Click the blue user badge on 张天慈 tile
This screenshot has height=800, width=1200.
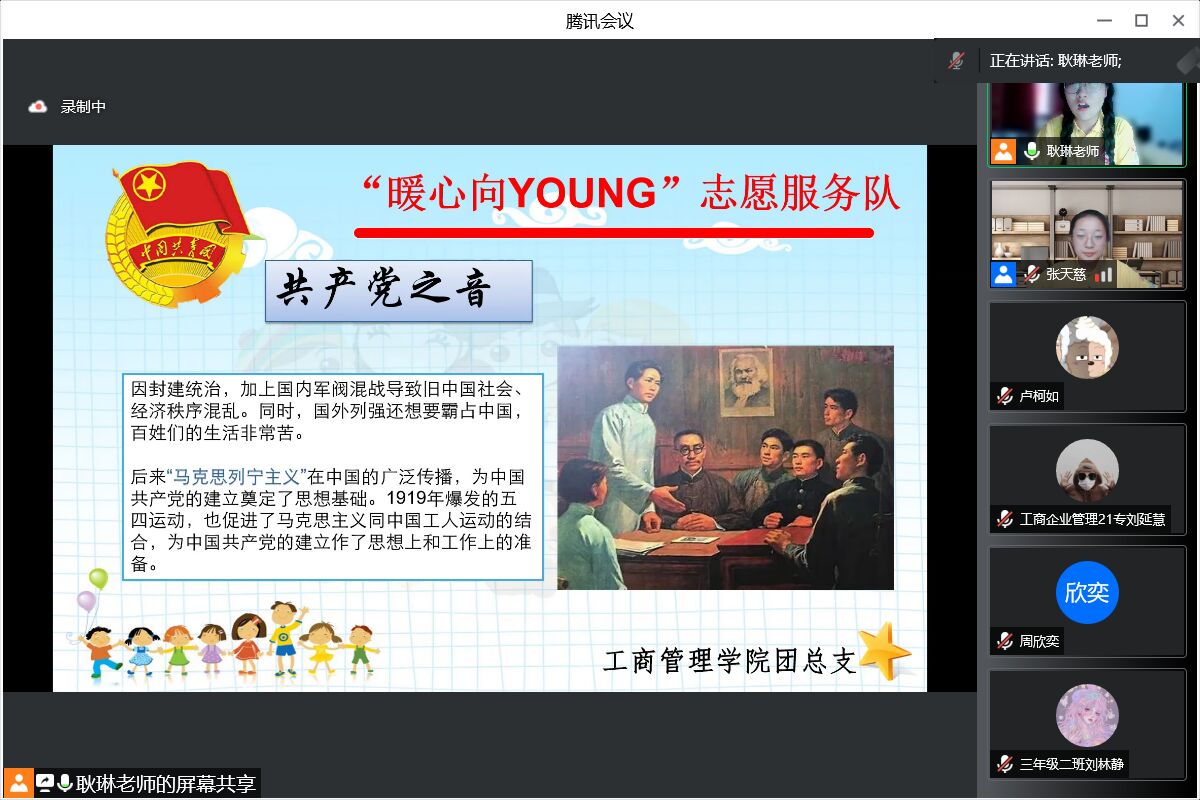[1003, 274]
